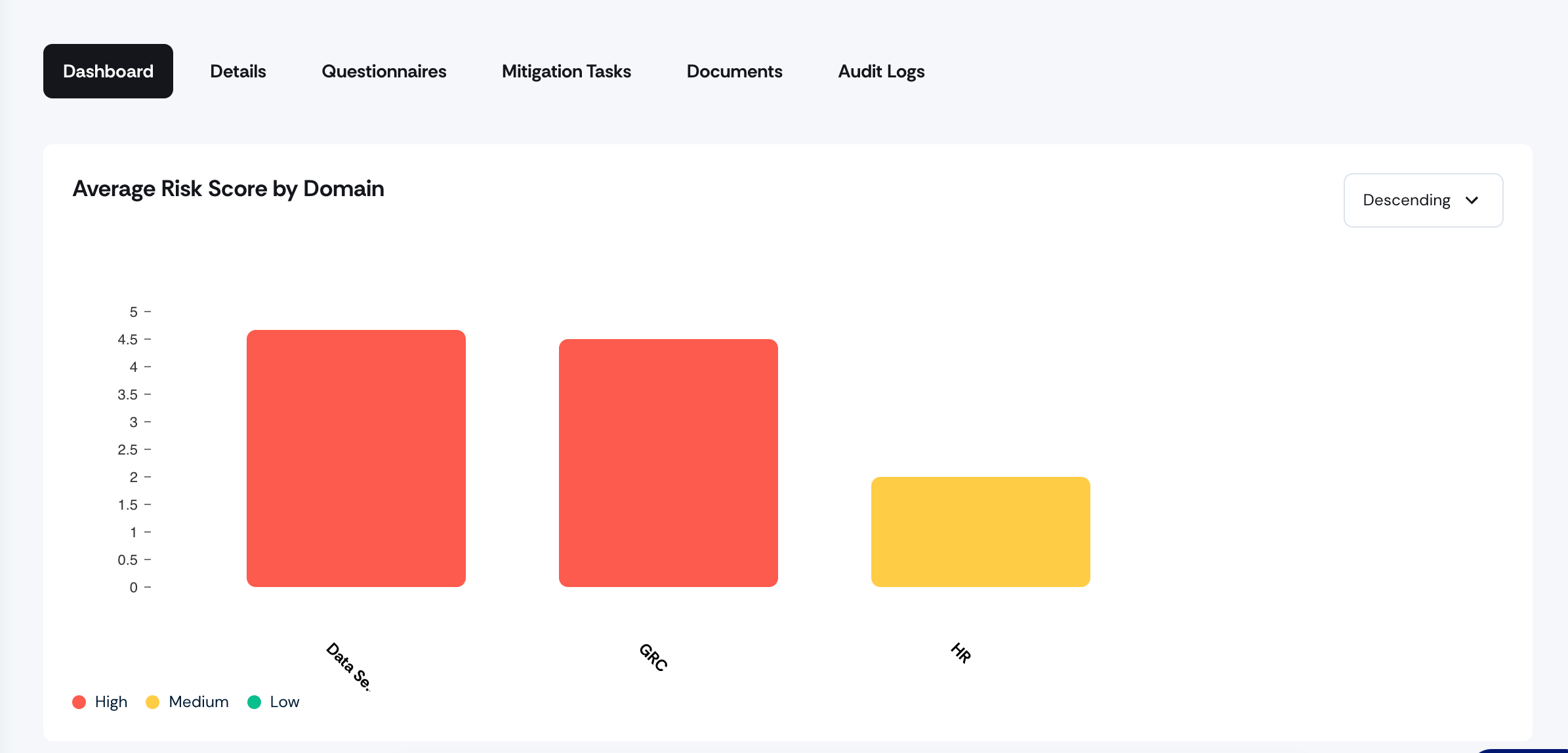1568x753 pixels.
Task: Click the GRC axis label
Action: tap(653, 657)
